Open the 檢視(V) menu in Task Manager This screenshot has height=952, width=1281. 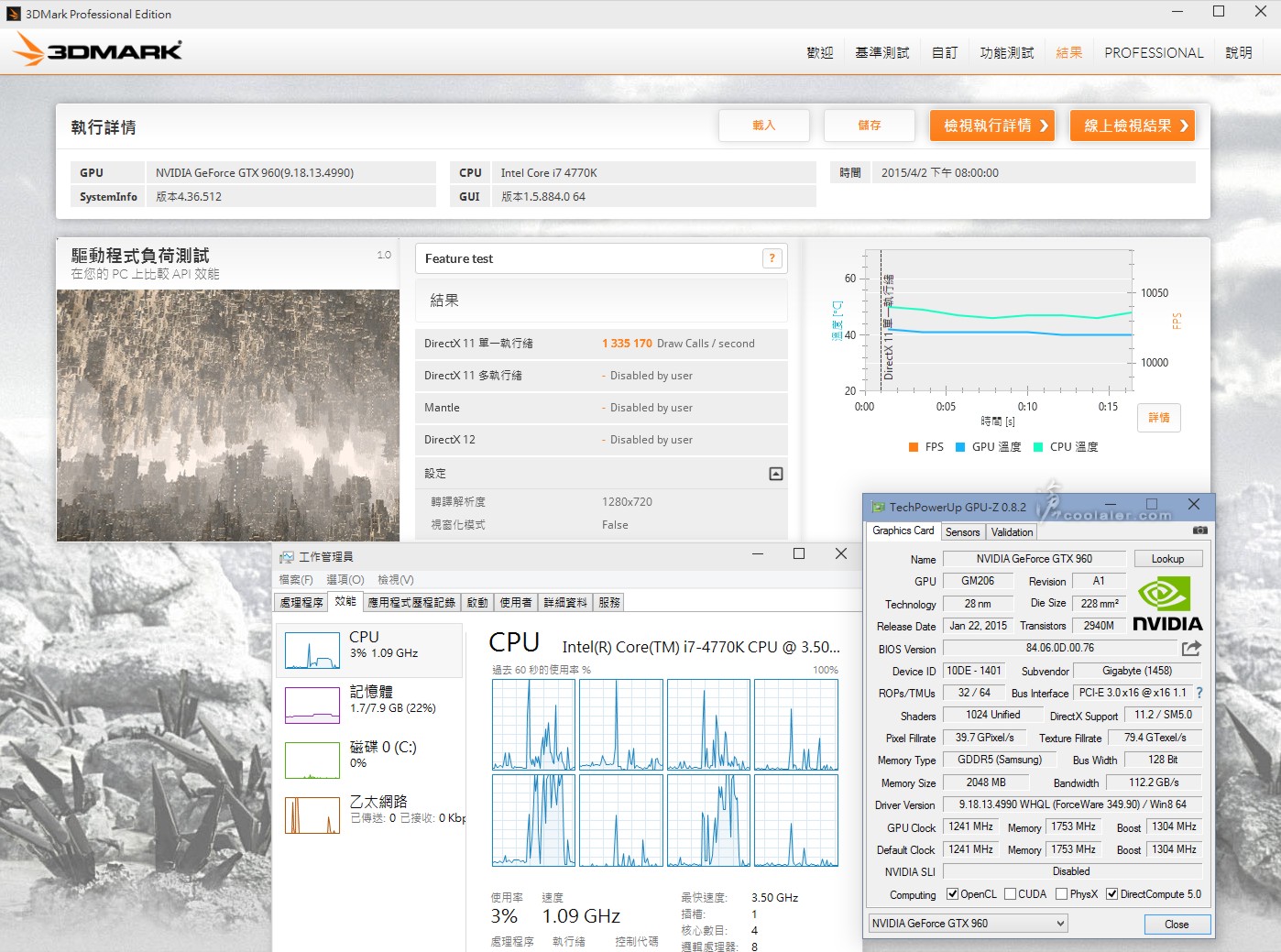point(396,580)
